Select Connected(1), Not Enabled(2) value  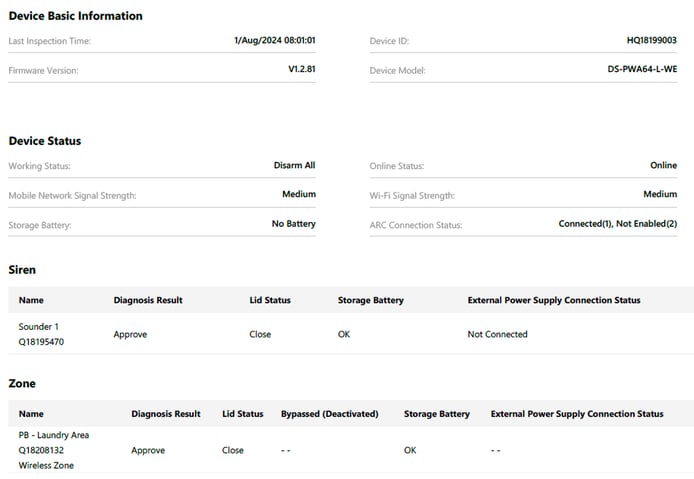pos(618,224)
